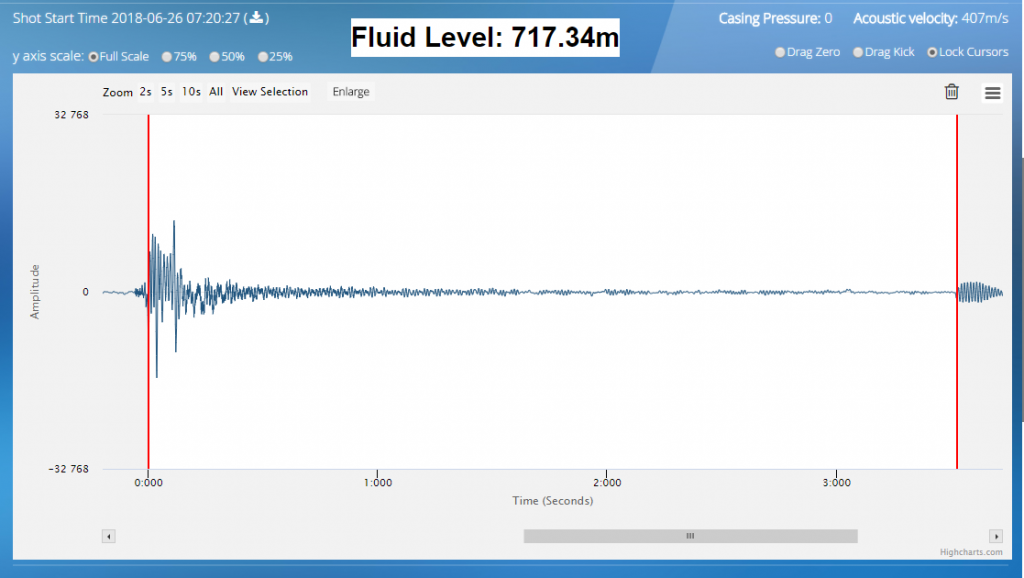Enable Drag Zero cursor mode

780,52
